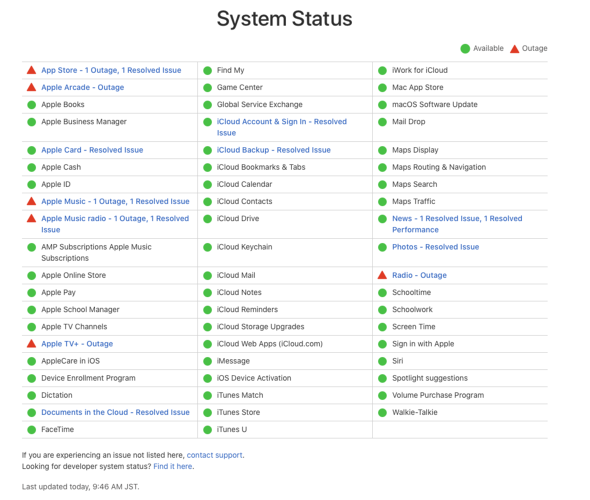Screen dimensions: 590x500
Task: Open the Photos resolved issue link
Action: (435, 247)
